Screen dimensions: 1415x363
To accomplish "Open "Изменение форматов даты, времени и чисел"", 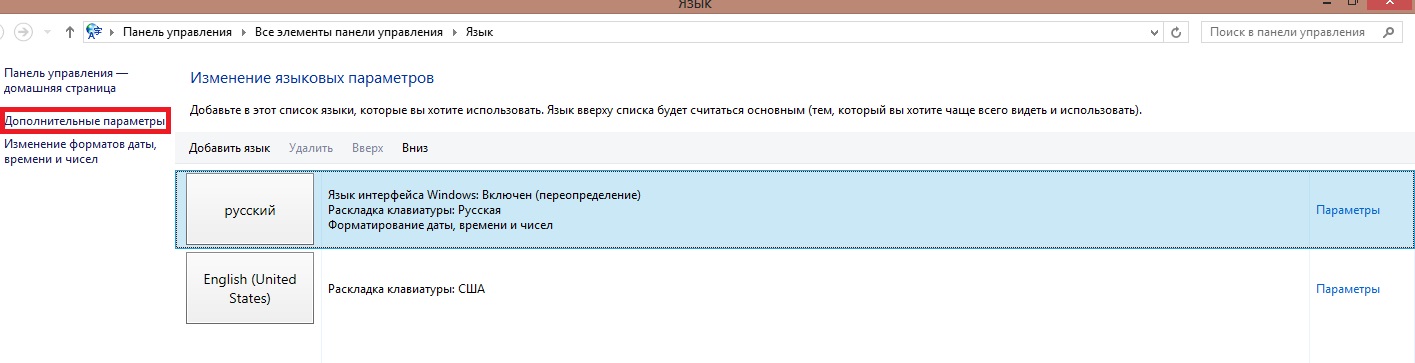I will click(80, 152).
